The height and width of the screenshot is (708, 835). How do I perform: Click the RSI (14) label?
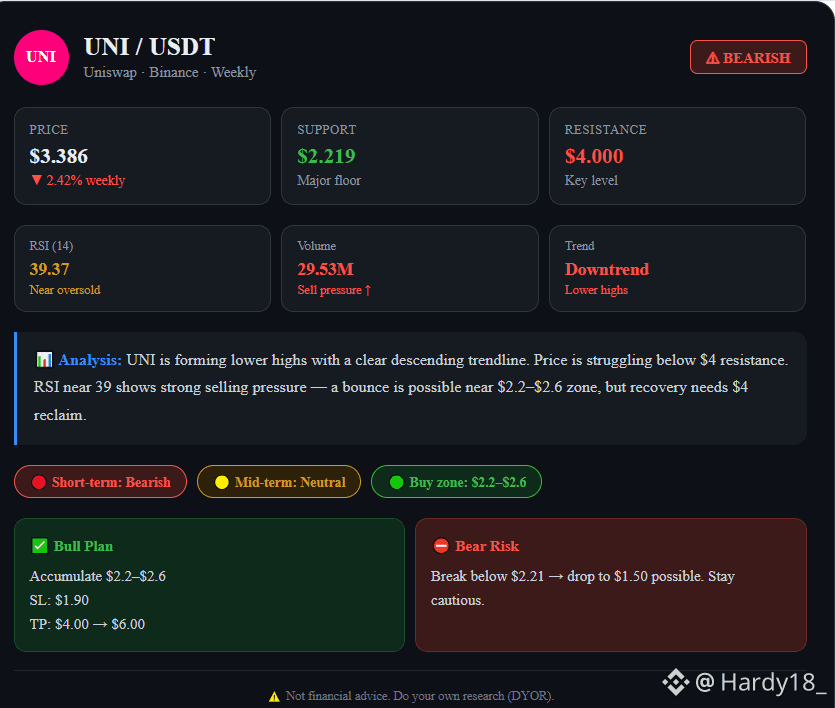51,246
